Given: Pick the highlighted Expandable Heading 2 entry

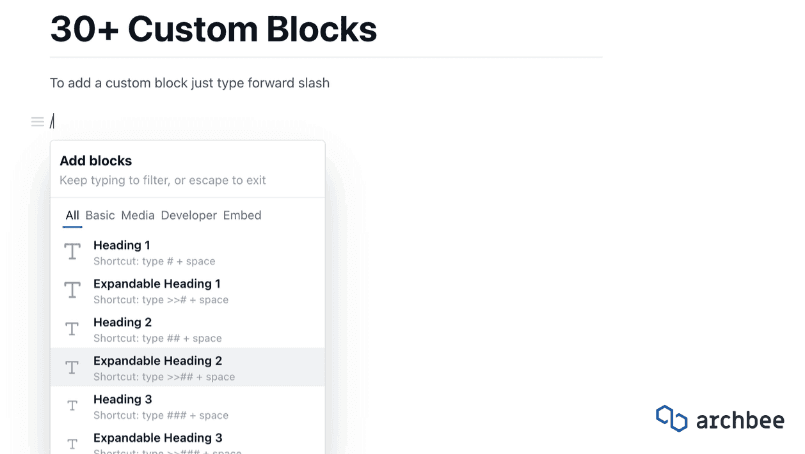Looking at the screenshot, I should [158, 361].
